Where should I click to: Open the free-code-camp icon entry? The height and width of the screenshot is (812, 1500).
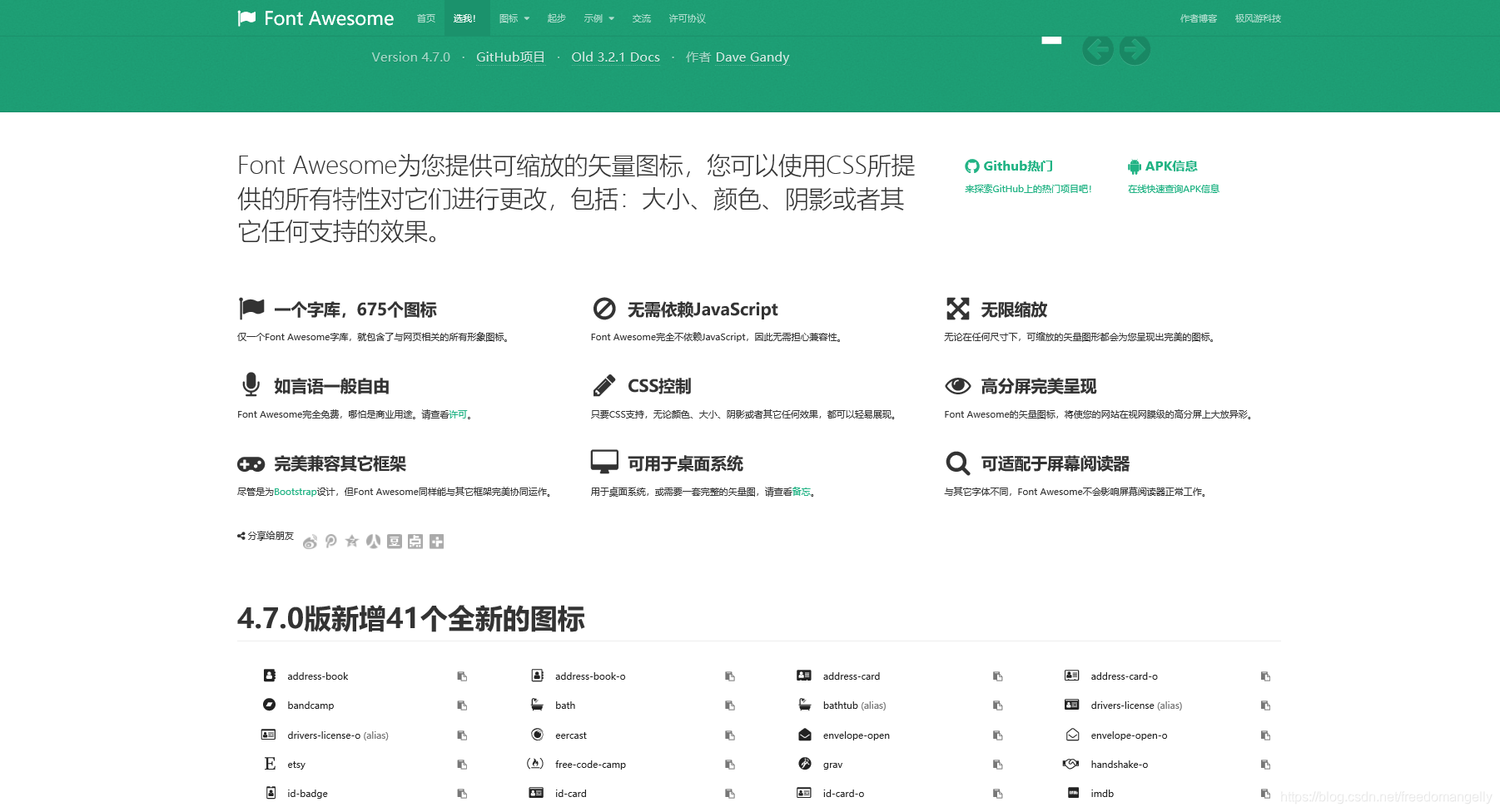click(x=576, y=765)
